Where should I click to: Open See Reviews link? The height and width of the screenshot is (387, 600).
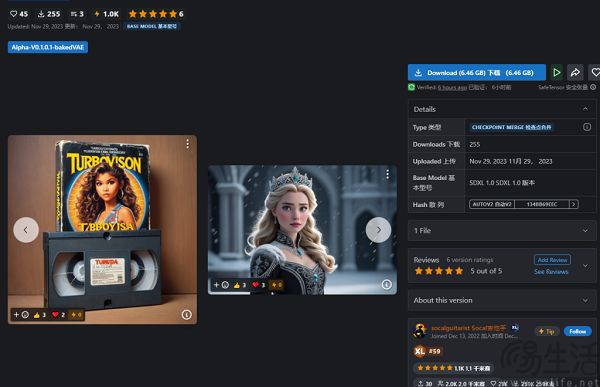[551, 272]
